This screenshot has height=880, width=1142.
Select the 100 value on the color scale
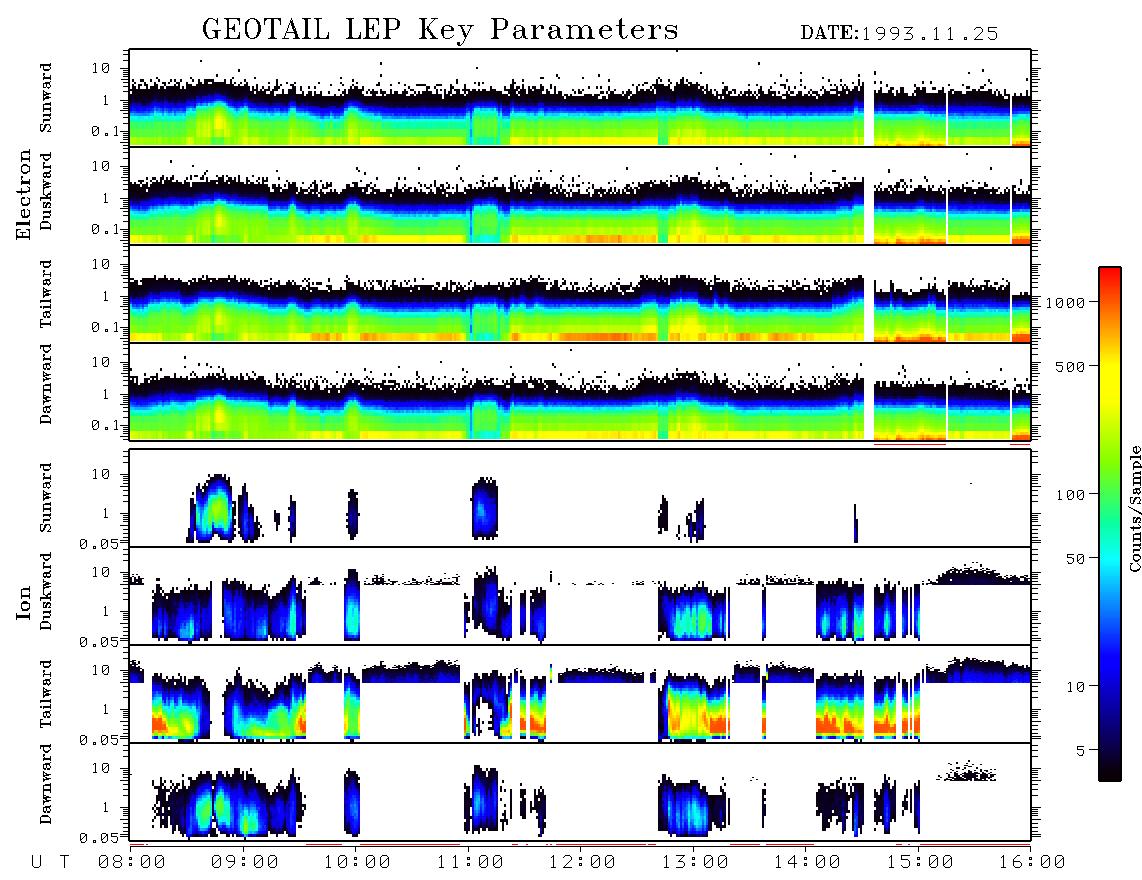[x=1071, y=495]
